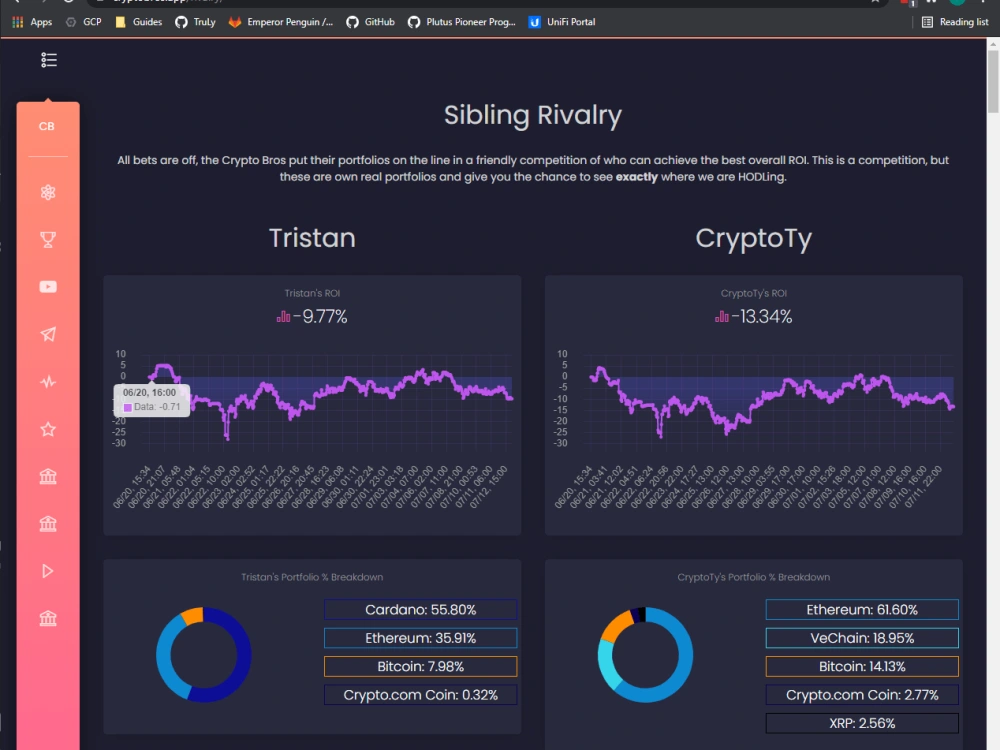Click CryptoTy's Bitcoin: 14.13% label

pos(862,666)
